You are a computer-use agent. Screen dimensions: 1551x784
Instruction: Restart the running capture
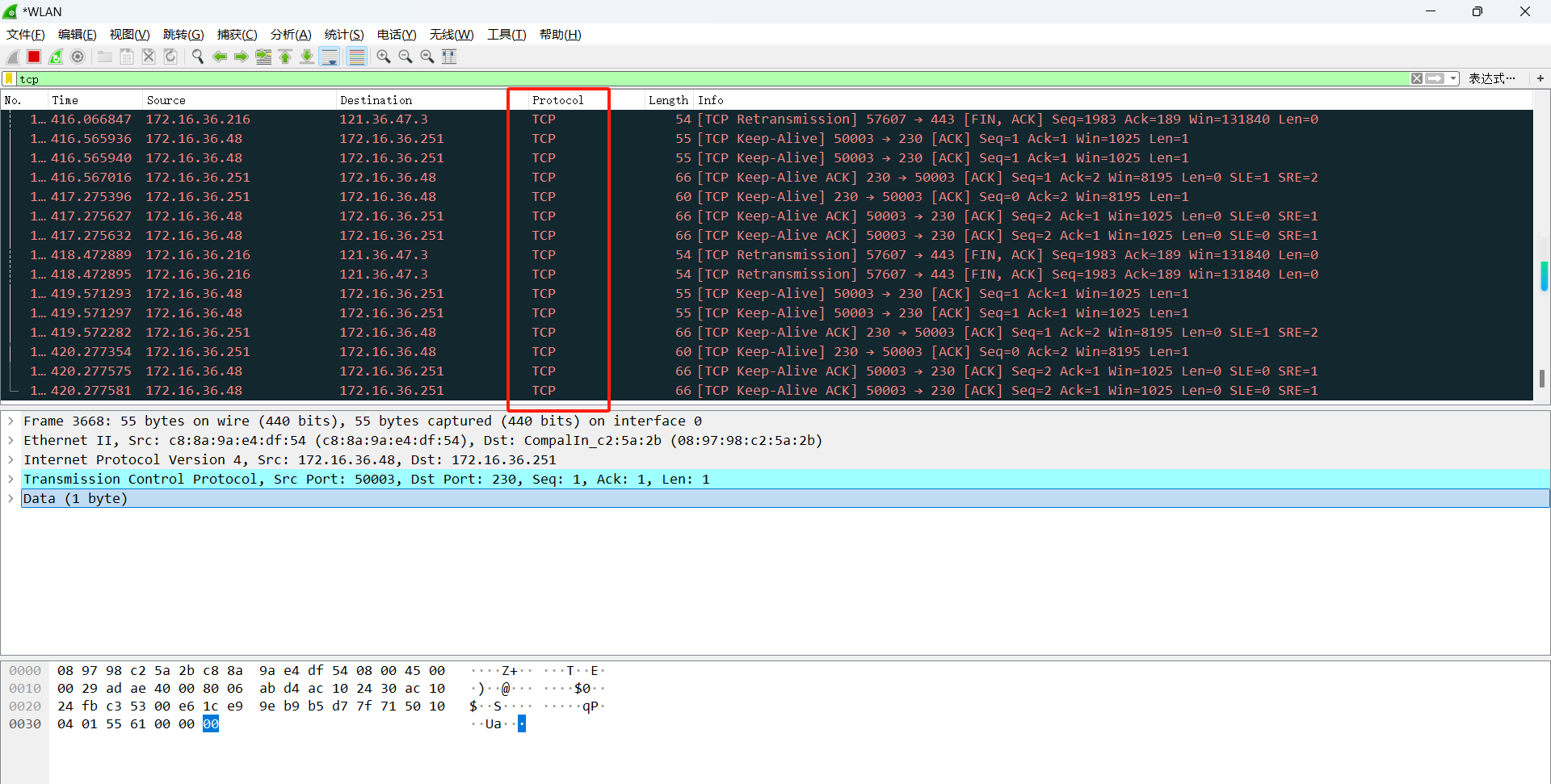click(x=55, y=57)
